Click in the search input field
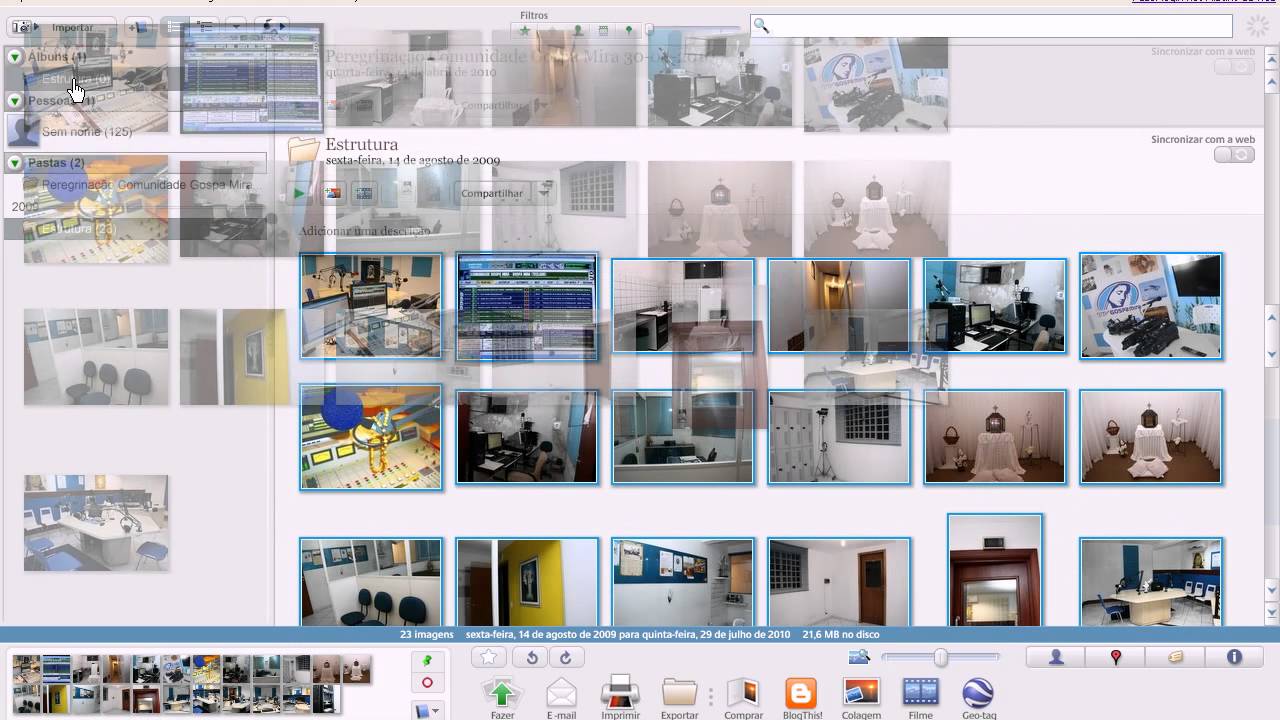 [1000, 27]
